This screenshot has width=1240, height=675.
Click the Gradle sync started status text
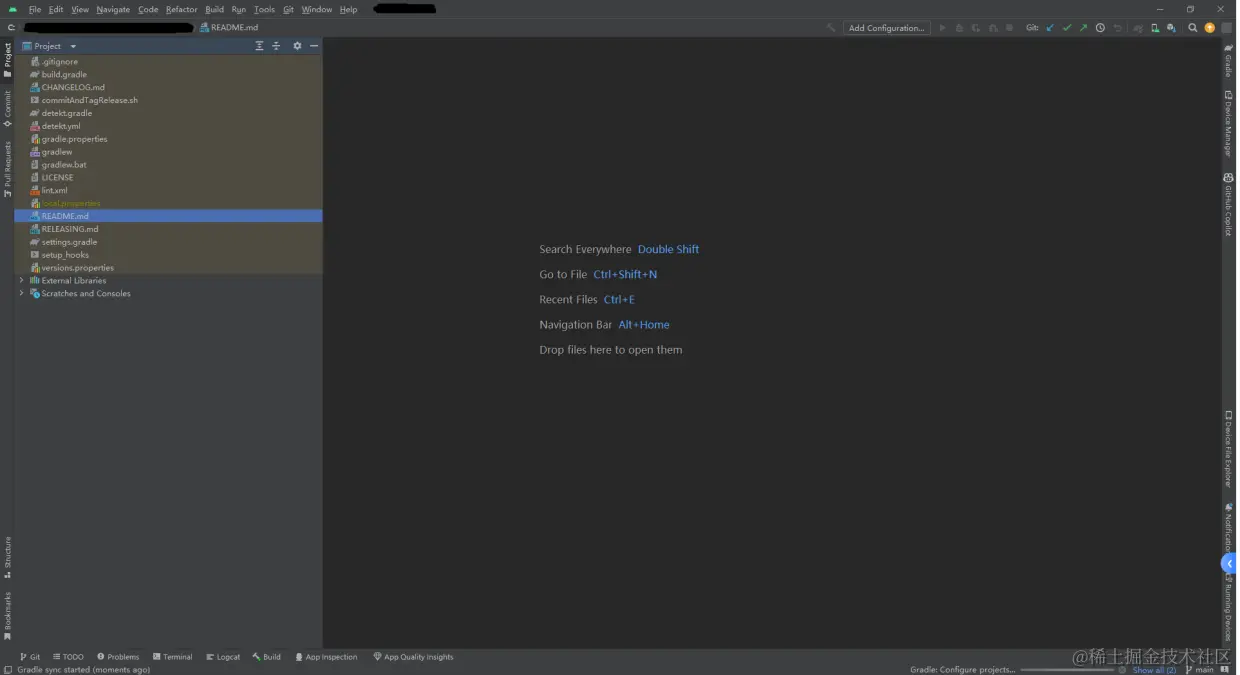pyautogui.click(x=84, y=670)
